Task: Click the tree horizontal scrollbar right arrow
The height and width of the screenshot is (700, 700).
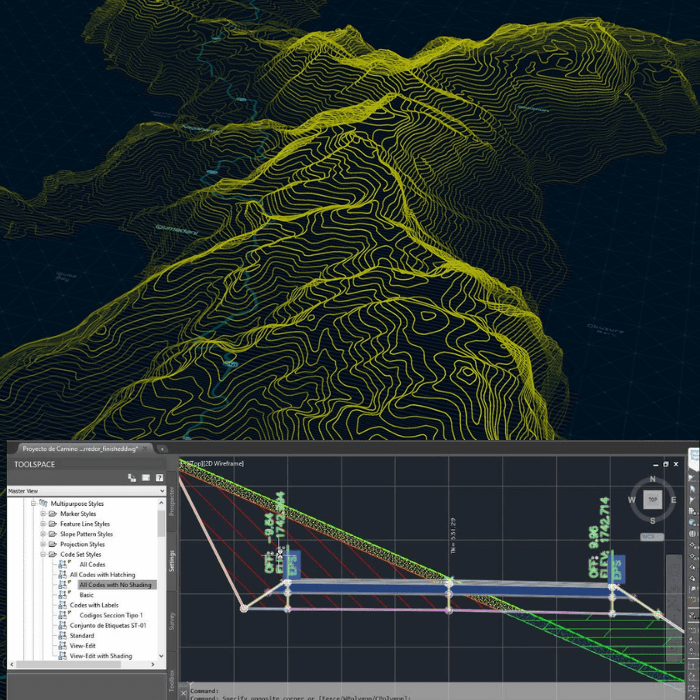Action: 153,664
